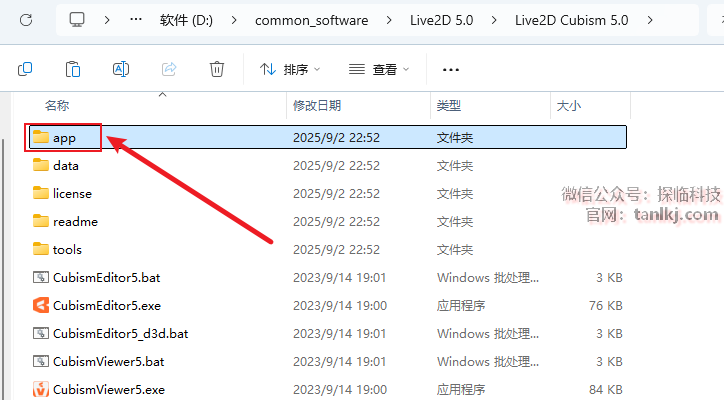The width and height of the screenshot is (724, 400).
Task: Click the navigation pane scrollbar at left edge
Action: coord(2,268)
